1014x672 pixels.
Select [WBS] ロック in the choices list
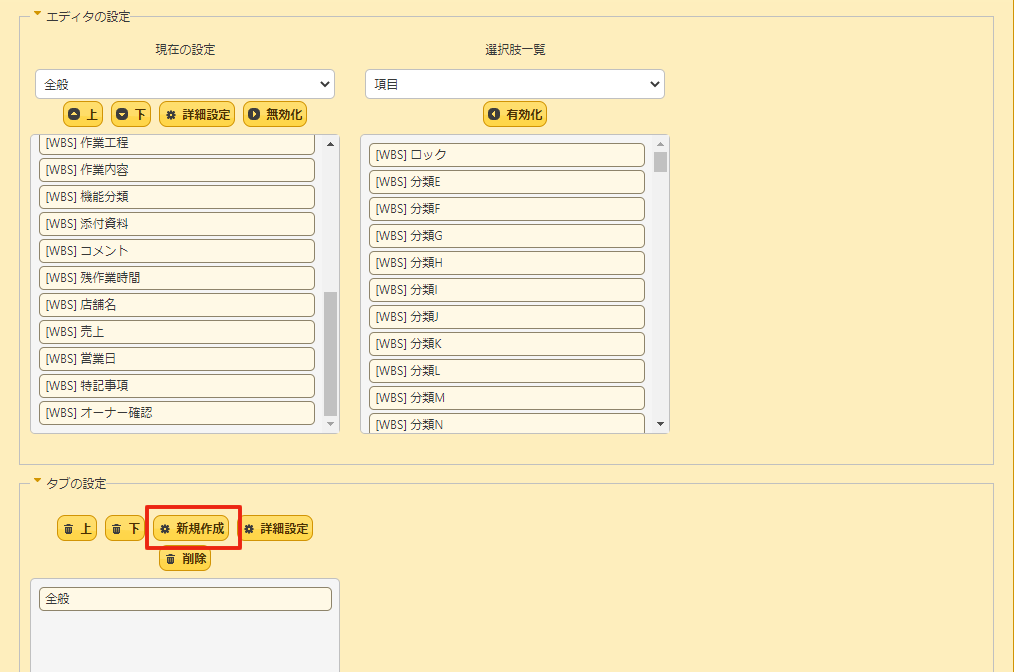pos(506,154)
